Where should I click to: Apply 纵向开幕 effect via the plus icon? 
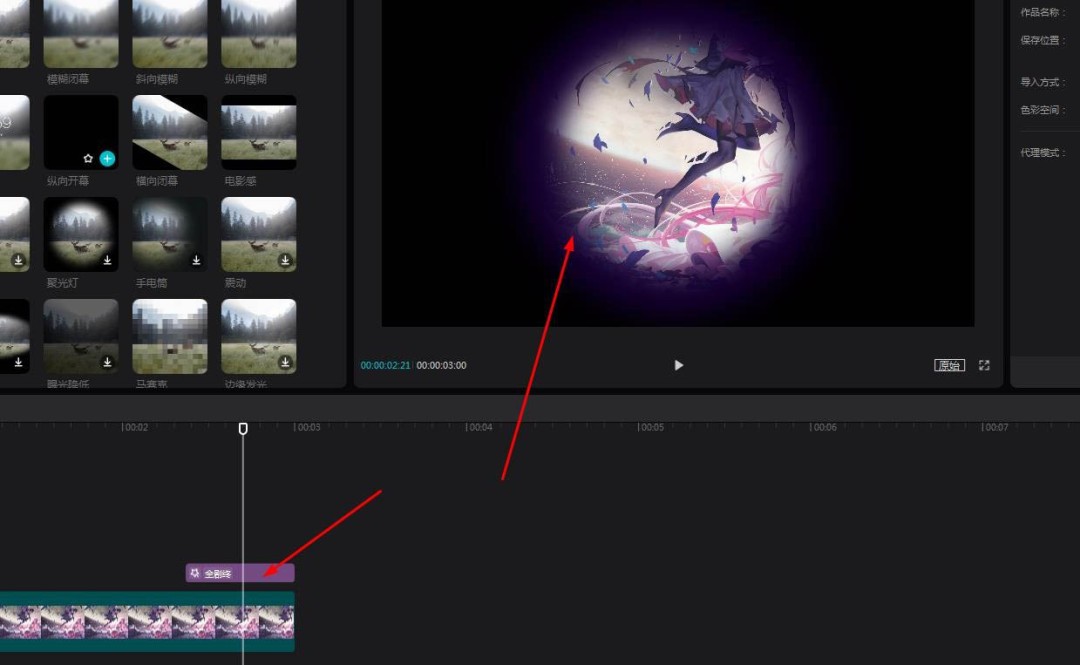(105, 157)
